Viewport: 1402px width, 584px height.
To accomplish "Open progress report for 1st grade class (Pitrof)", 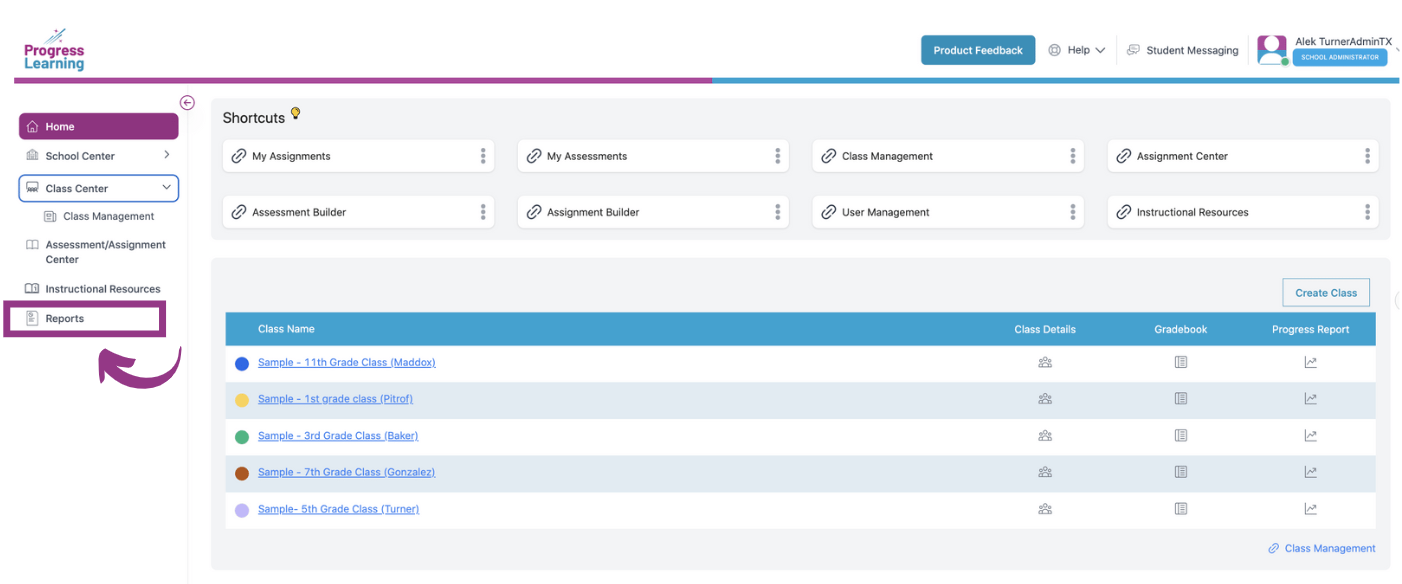I will pos(1311,399).
